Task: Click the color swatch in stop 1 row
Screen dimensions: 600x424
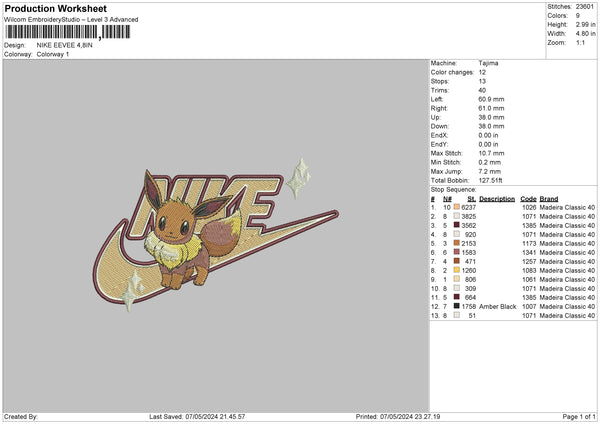Action: click(457, 207)
